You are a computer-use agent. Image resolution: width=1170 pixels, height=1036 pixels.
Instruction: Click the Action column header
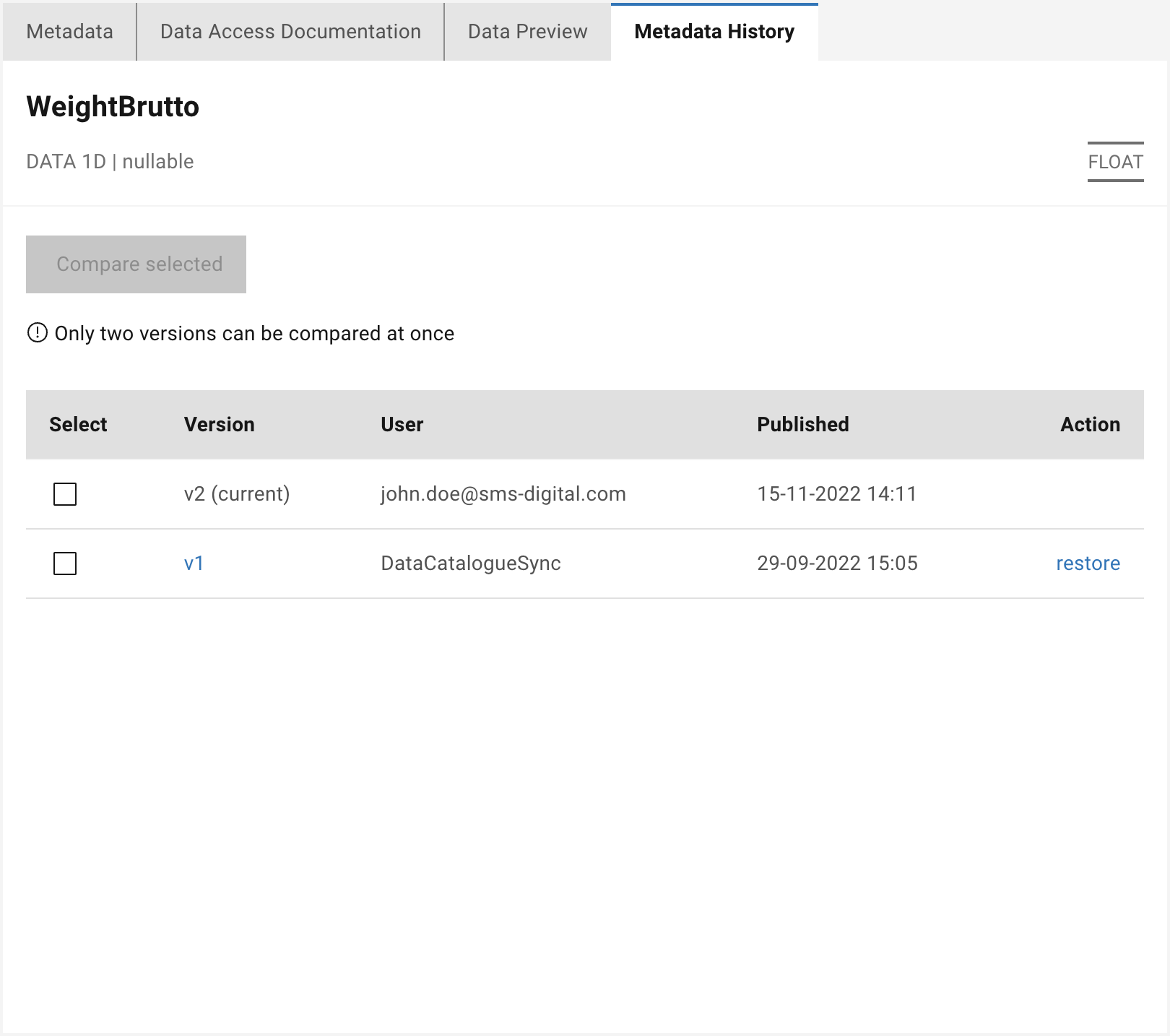click(x=1090, y=424)
